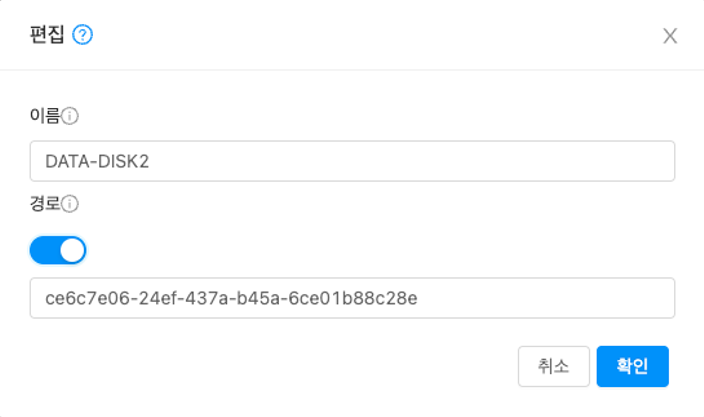This screenshot has width=704, height=417.
Task: Dismiss the edit dialog via X icon
Action: point(670,36)
